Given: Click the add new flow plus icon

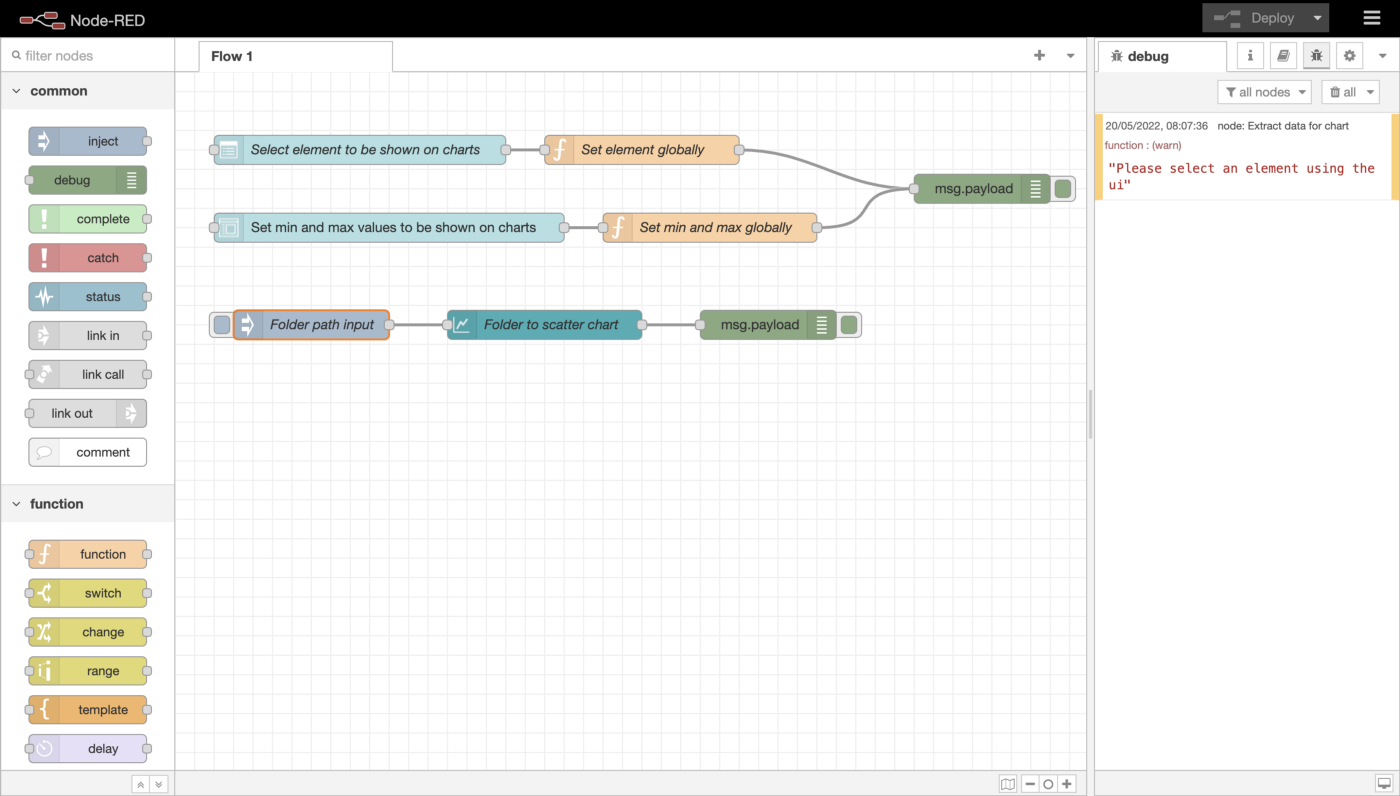Looking at the screenshot, I should point(1039,56).
